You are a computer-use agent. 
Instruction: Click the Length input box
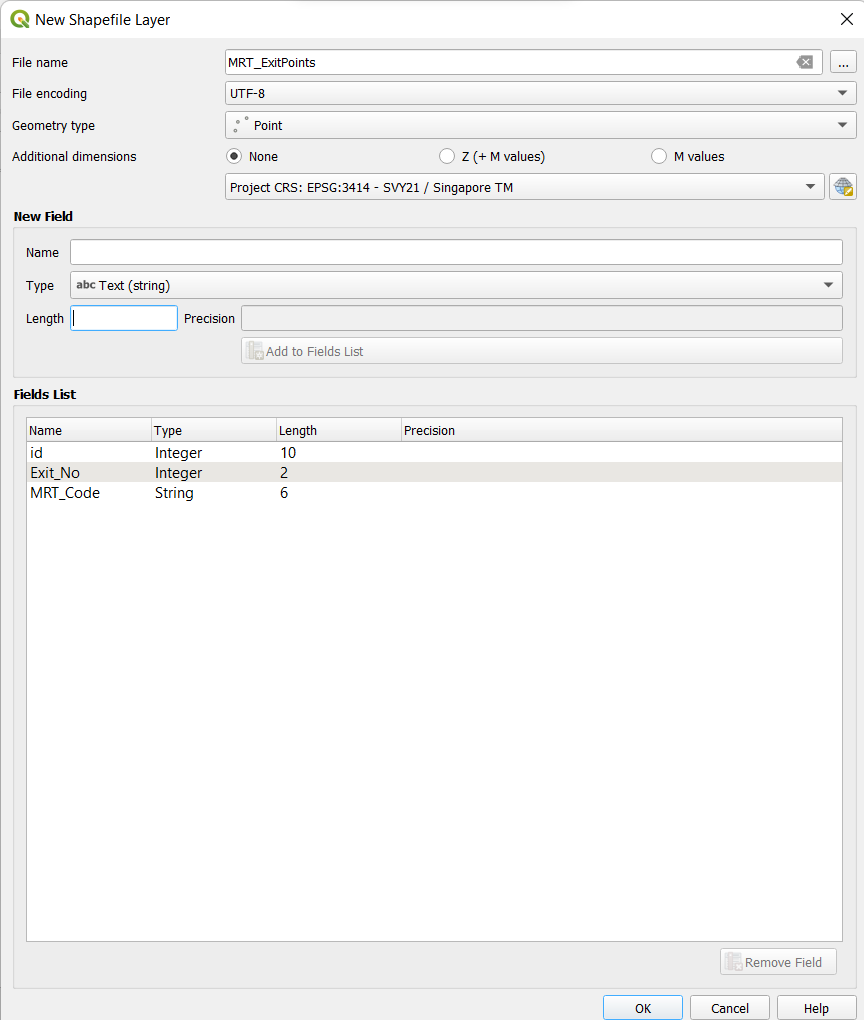(124, 318)
